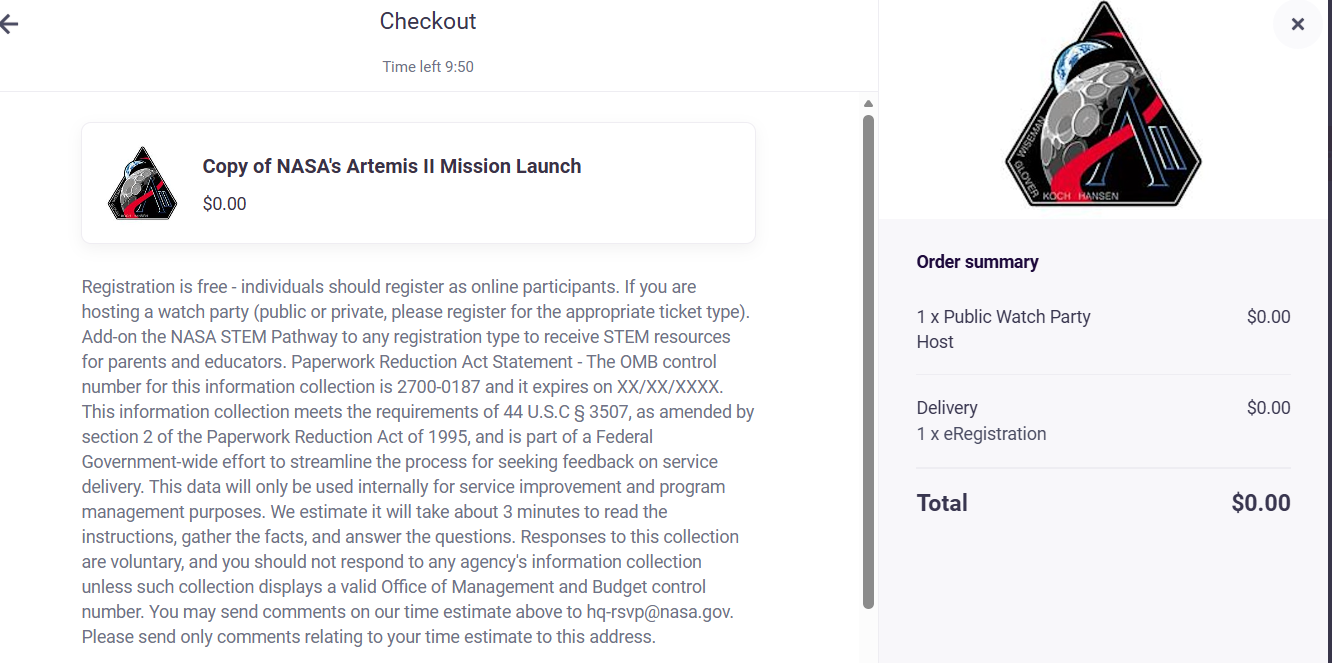Click the Order summary heading
Screen dimensions: 1332x663
tap(977, 262)
